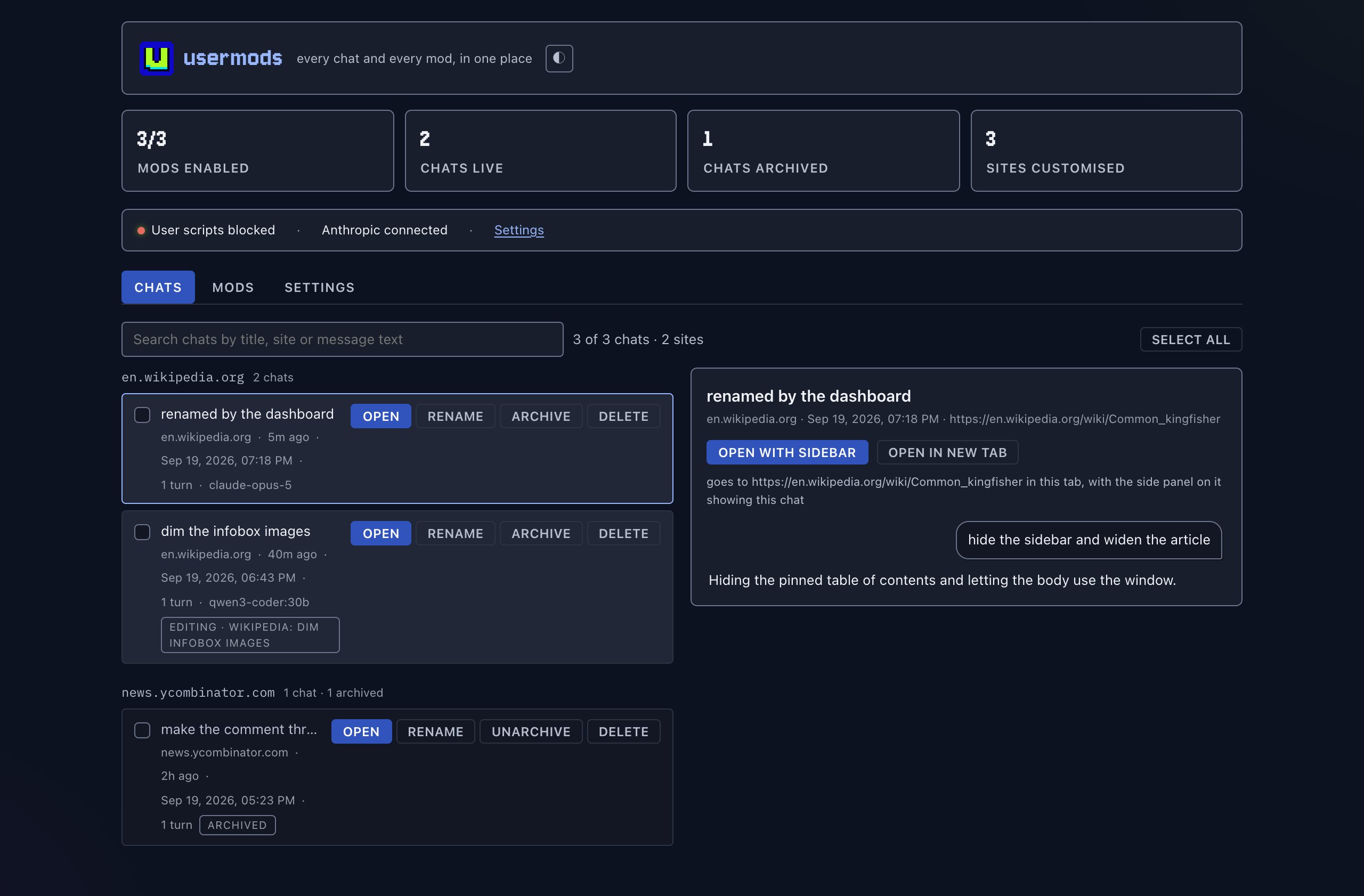Click the detail panel heading 'renamed by the dashboard'

click(809, 396)
